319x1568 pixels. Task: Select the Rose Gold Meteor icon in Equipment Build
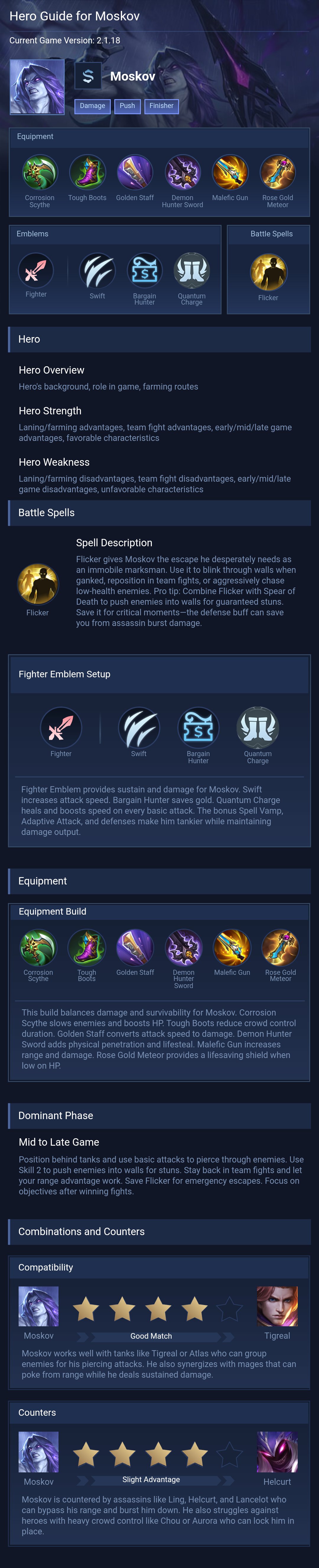[280, 948]
